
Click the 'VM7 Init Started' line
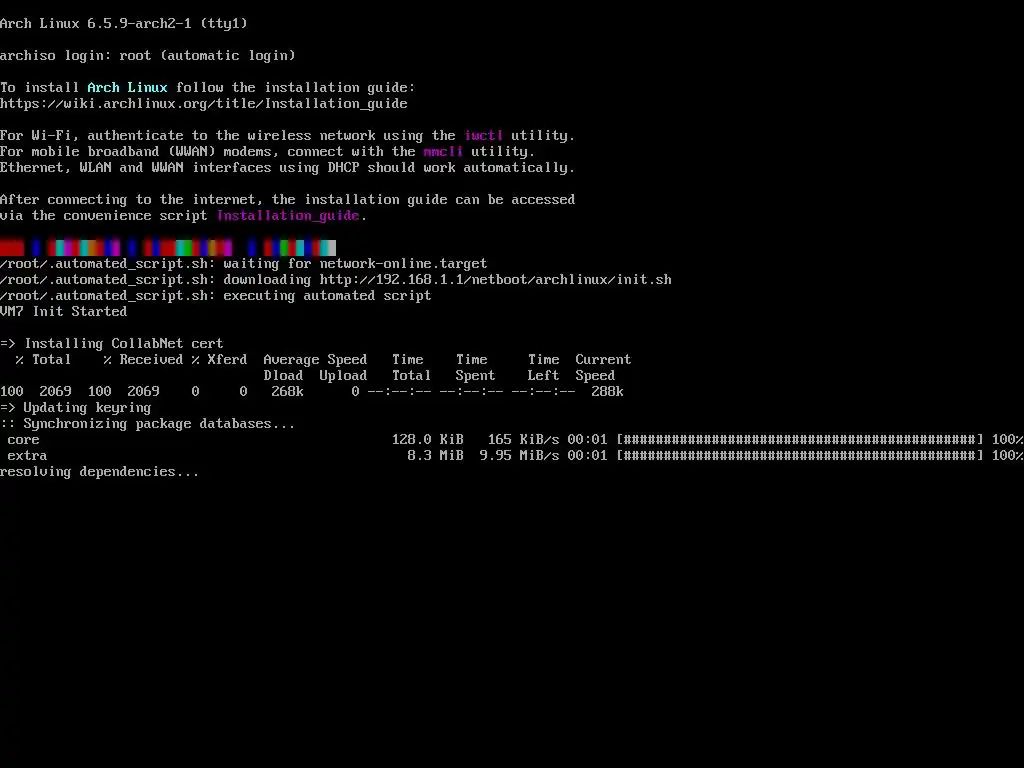click(63, 312)
